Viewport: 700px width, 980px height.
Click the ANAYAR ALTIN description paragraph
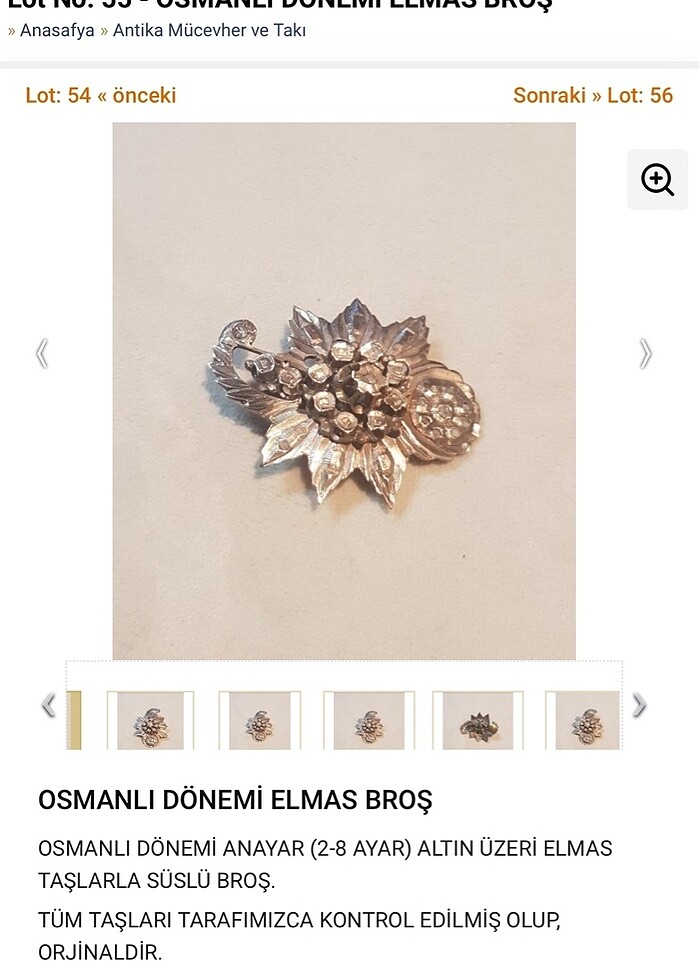pyautogui.click(x=325, y=864)
